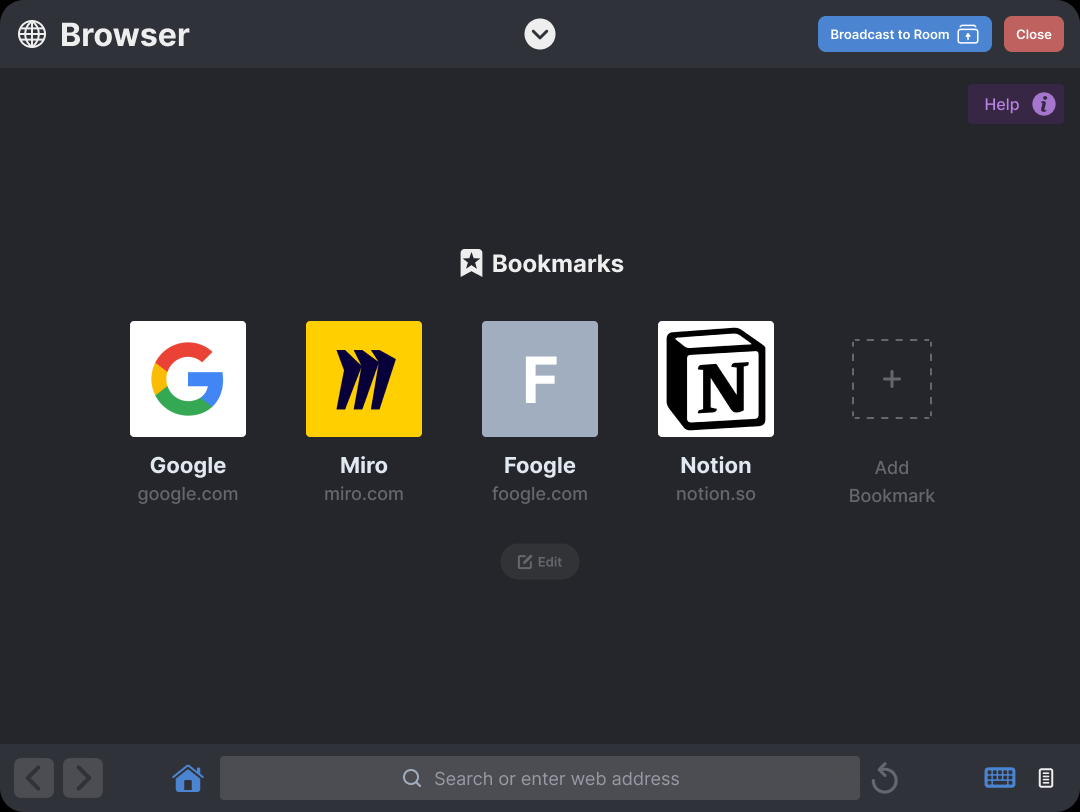The image size is (1080, 812).
Task: Click the miro.com link text
Action: pos(364,494)
